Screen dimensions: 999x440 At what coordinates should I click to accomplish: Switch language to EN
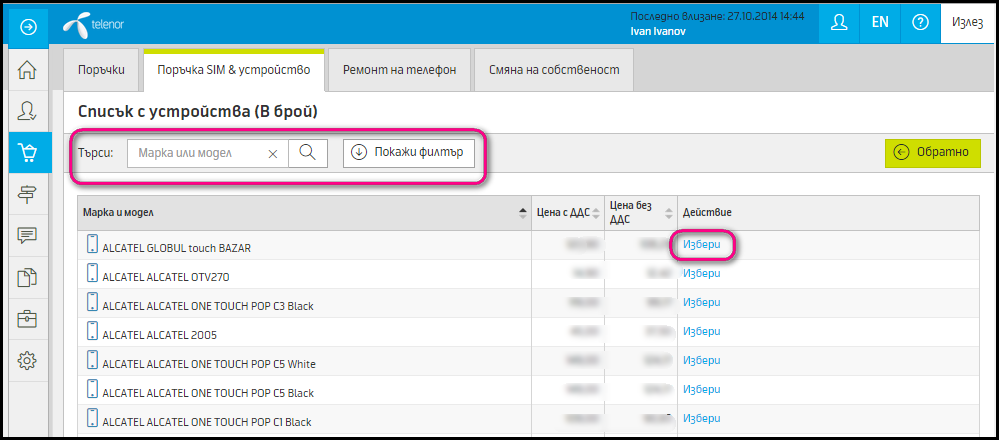pyautogui.click(x=880, y=22)
